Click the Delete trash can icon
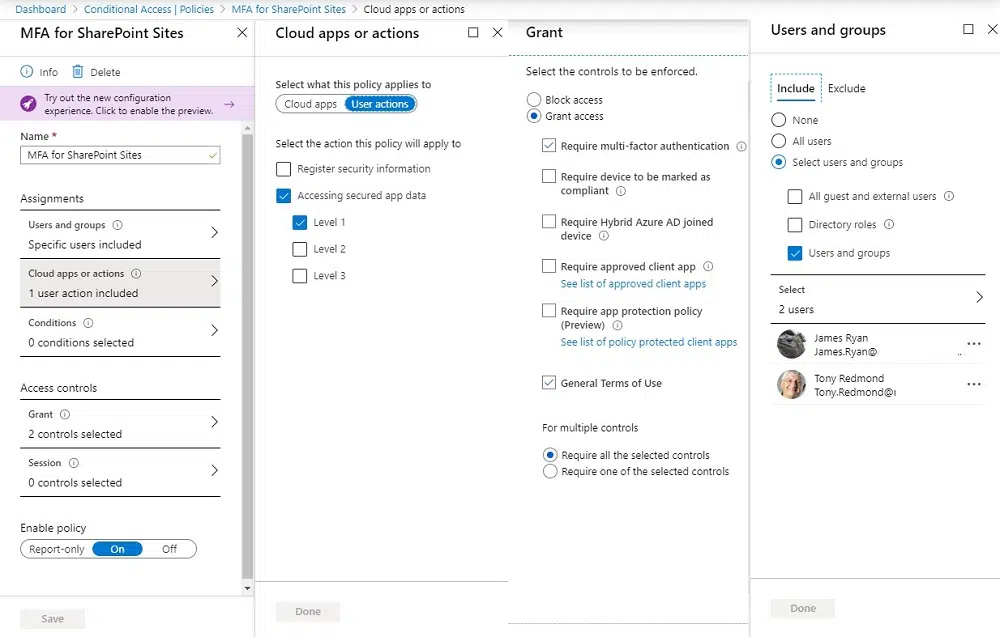 click(x=77, y=71)
